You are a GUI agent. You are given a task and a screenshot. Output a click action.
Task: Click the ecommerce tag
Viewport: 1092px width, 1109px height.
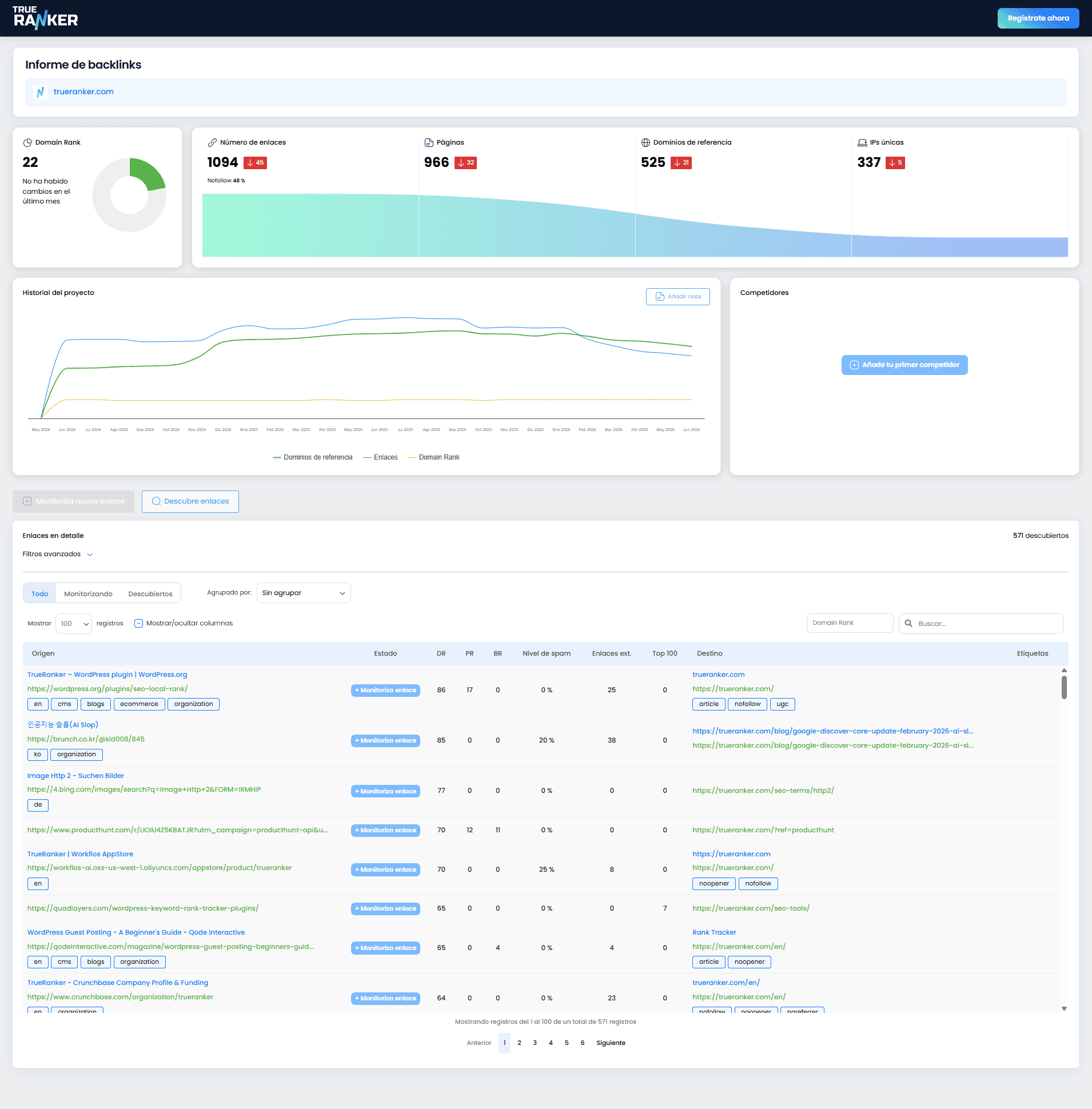[x=140, y=704]
